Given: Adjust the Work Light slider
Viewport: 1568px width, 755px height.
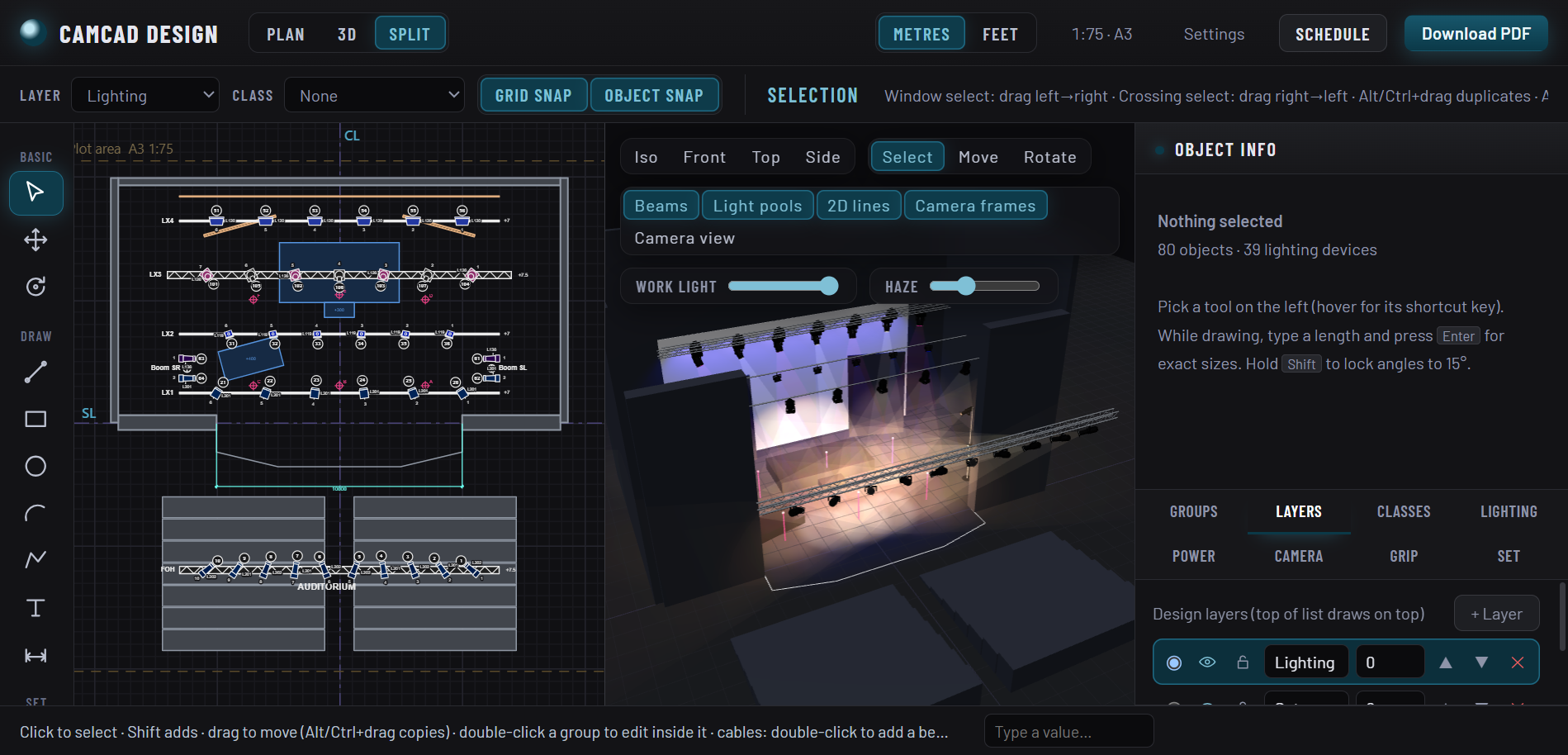Looking at the screenshot, I should 783,286.
